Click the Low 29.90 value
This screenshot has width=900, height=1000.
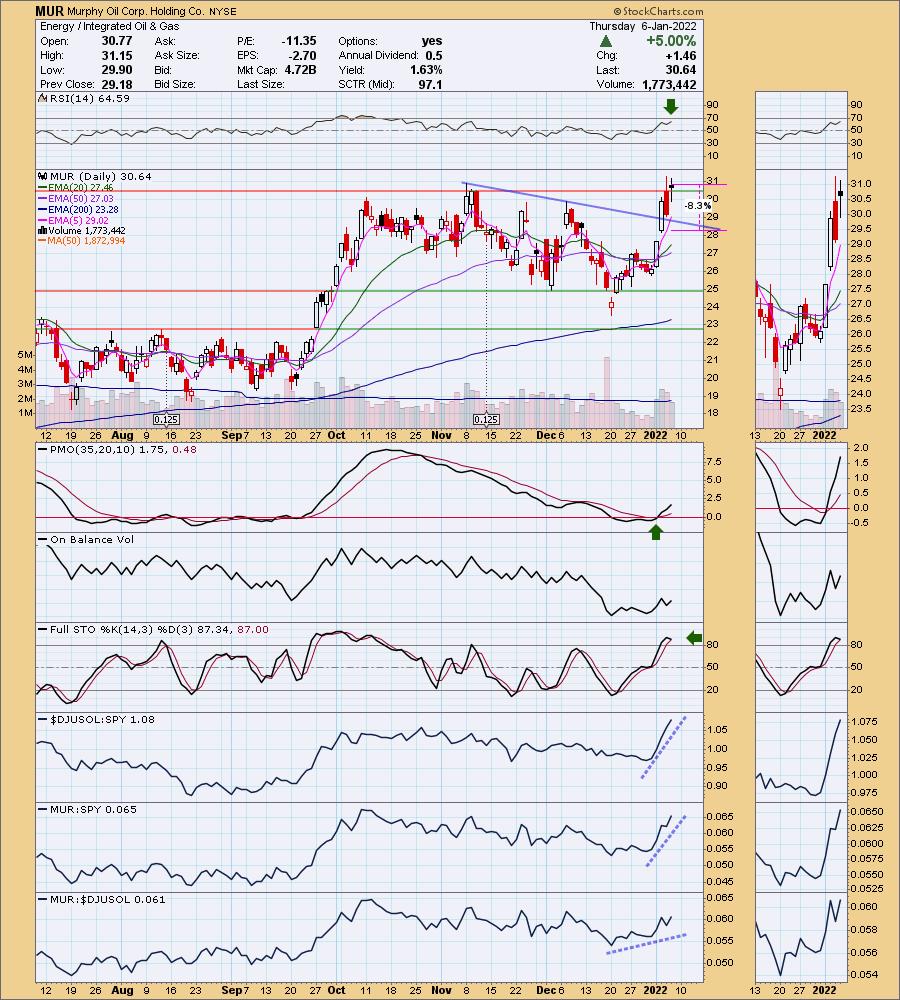tap(117, 70)
